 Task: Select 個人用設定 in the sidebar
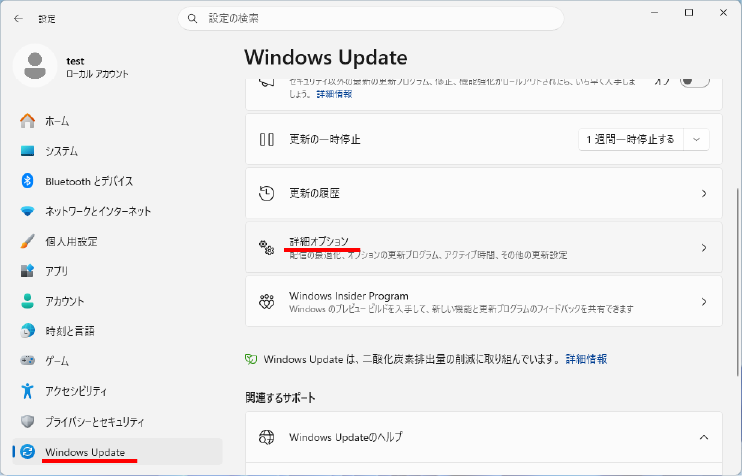click(x=117, y=241)
